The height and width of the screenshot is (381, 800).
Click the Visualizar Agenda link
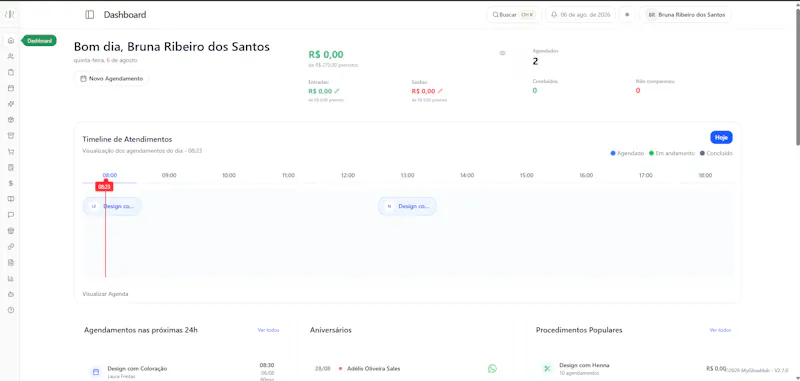105,294
